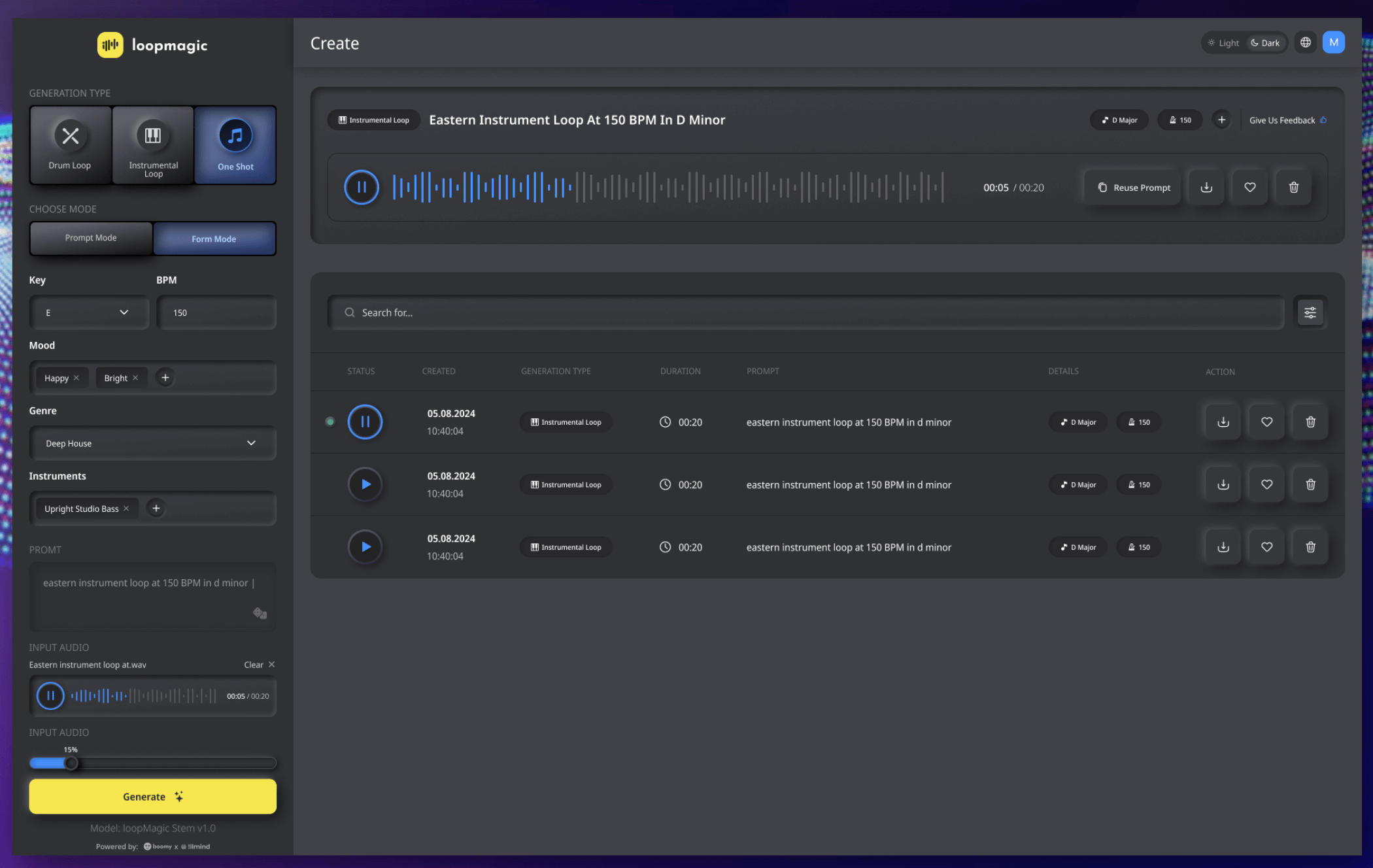The width and height of the screenshot is (1373, 868).
Task: Switch theme to Light mode
Action: click(1223, 43)
